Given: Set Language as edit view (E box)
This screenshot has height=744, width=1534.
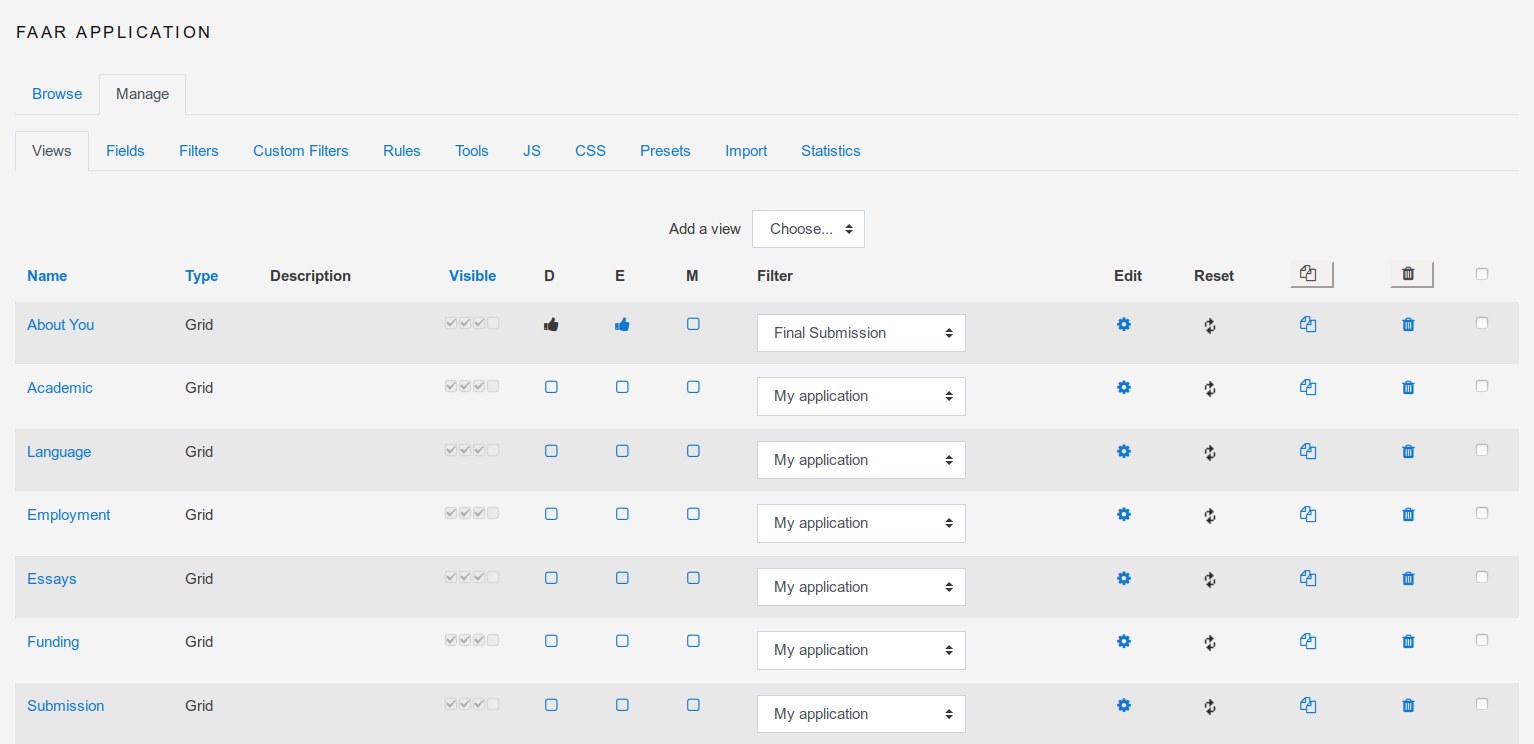Looking at the screenshot, I should [622, 451].
